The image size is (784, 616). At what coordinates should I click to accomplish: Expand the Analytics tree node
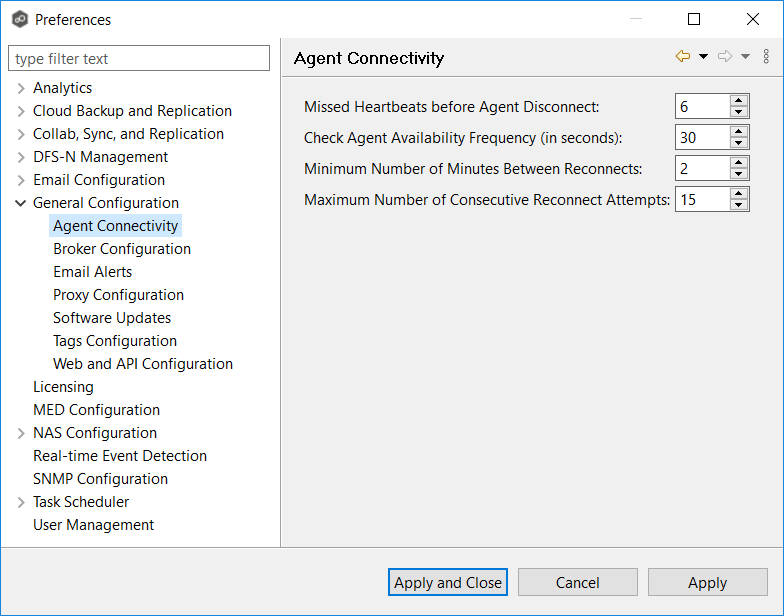[21, 88]
